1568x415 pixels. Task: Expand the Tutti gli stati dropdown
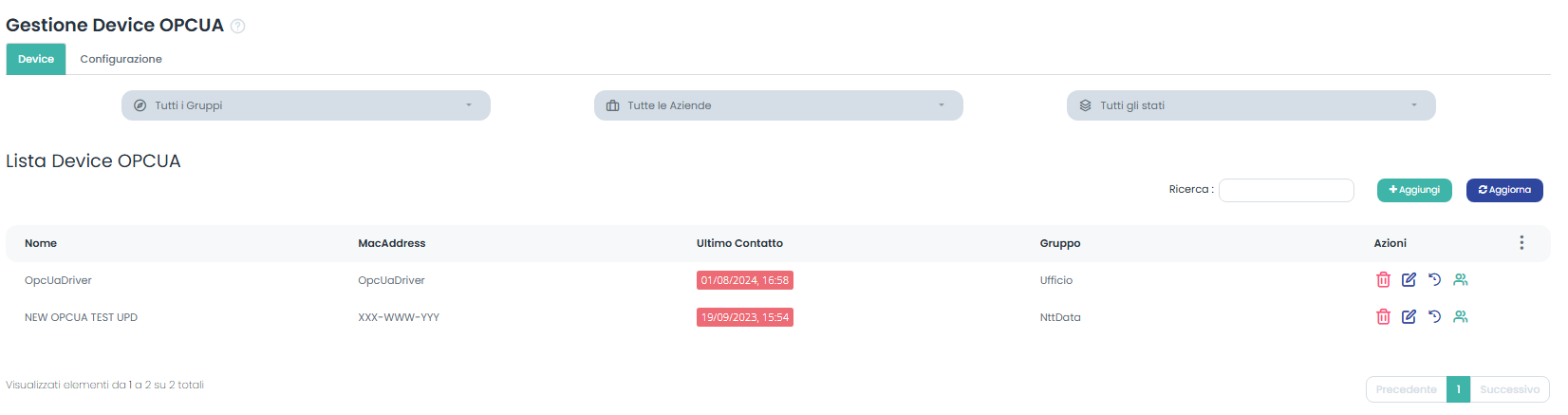[x=1251, y=105]
